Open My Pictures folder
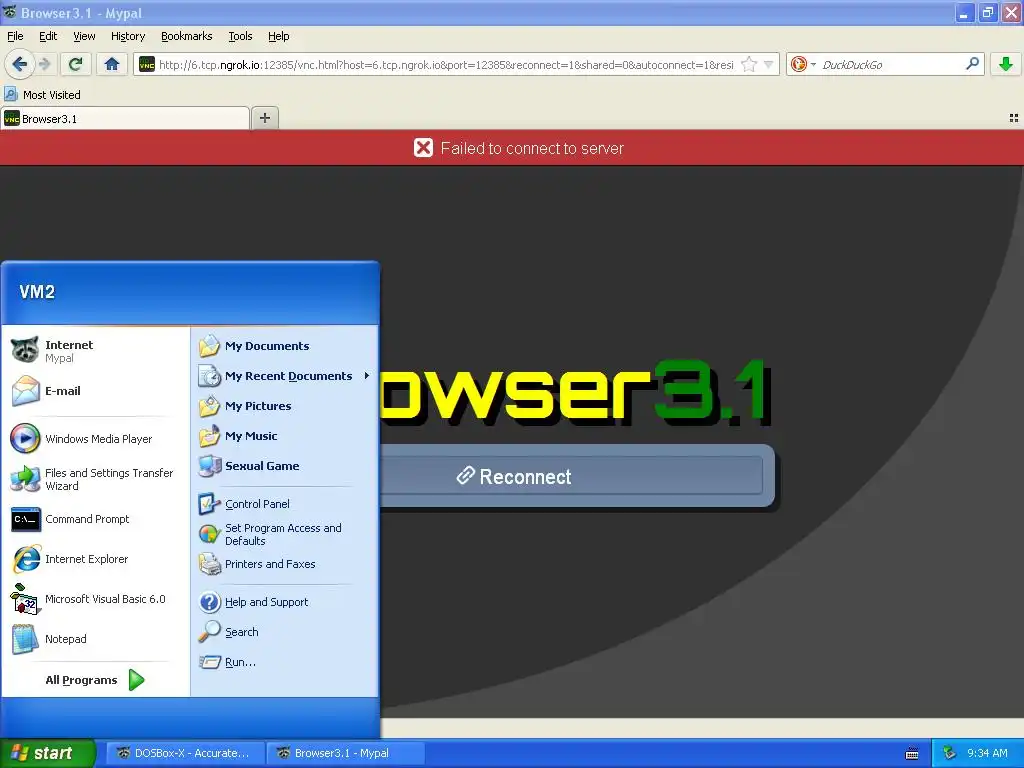Viewport: 1024px width, 768px height. pos(285,406)
